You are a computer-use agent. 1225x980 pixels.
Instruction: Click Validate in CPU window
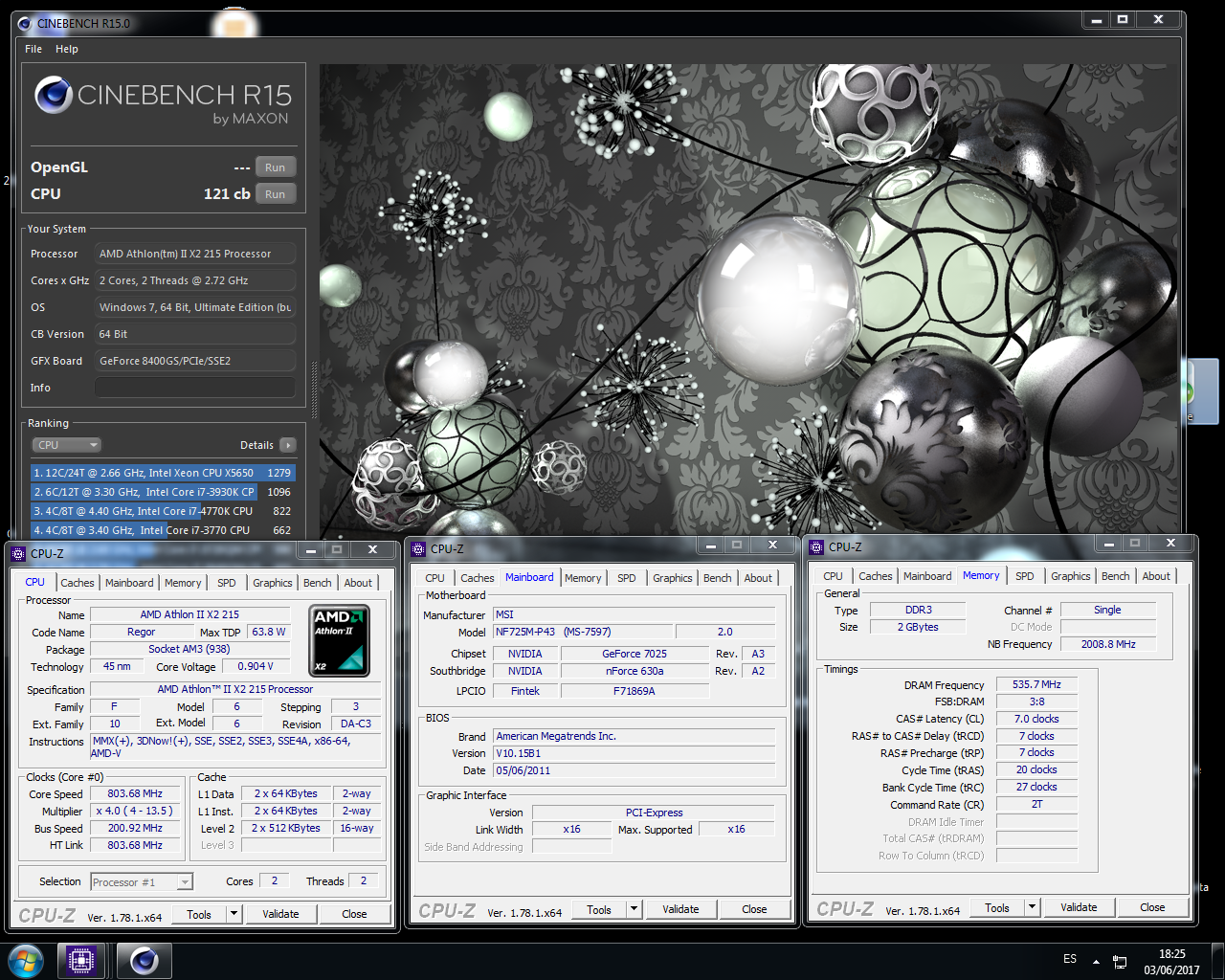pyautogui.click(x=280, y=914)
